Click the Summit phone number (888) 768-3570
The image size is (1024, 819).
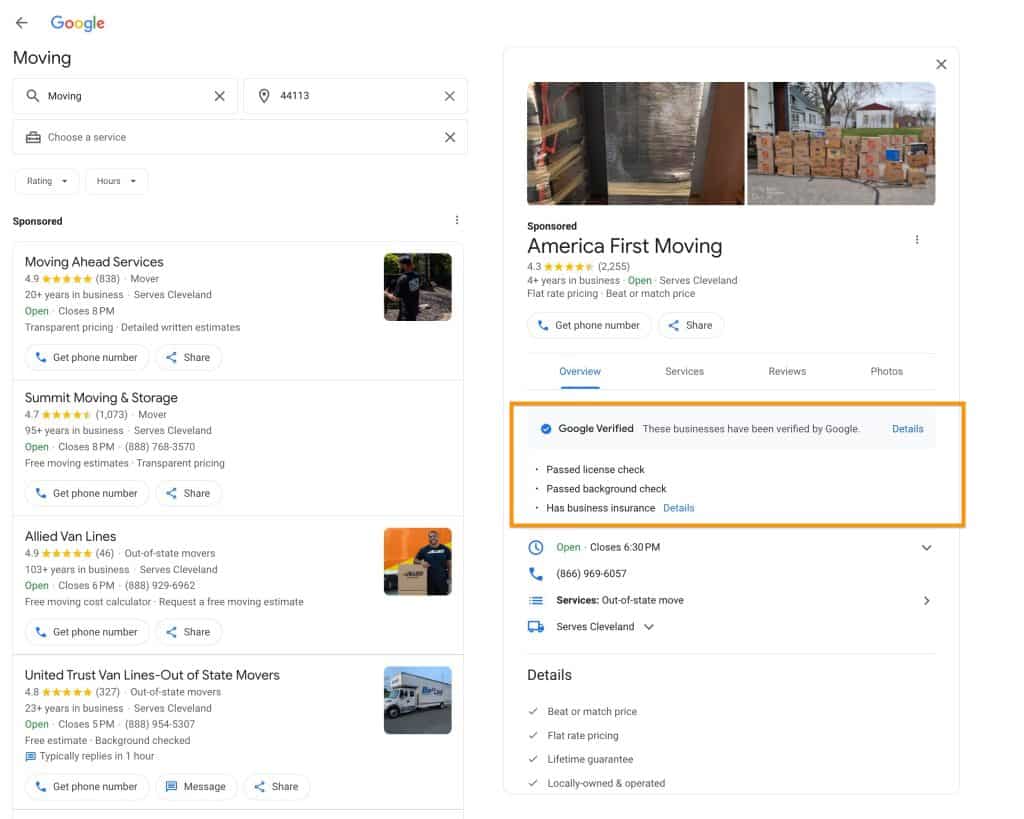pyautogui.click(x=160, y=447)
